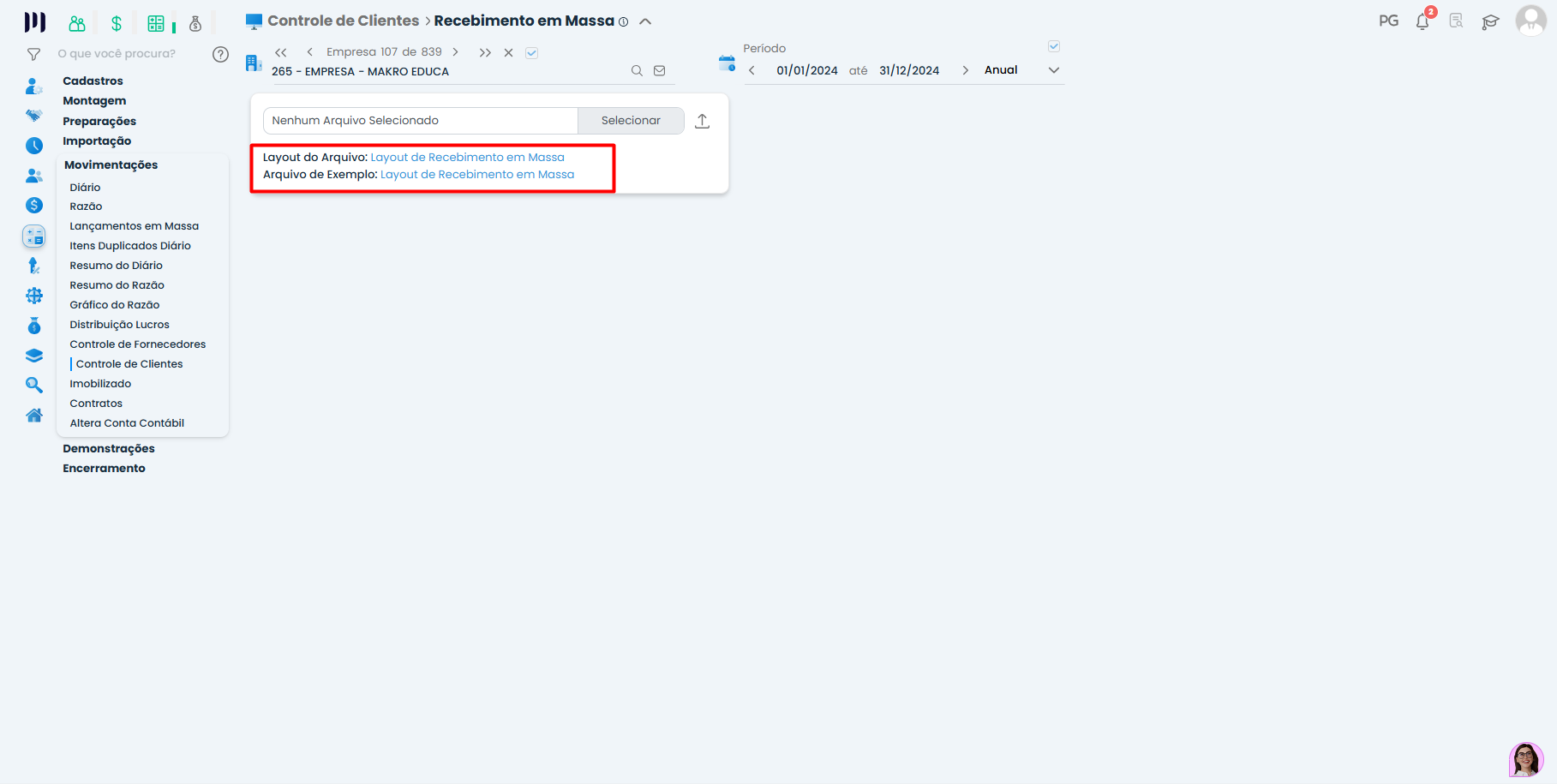1557x784 pixels.
Task: Open the blue money bag sidebar icon
Action: click(34, 326)
